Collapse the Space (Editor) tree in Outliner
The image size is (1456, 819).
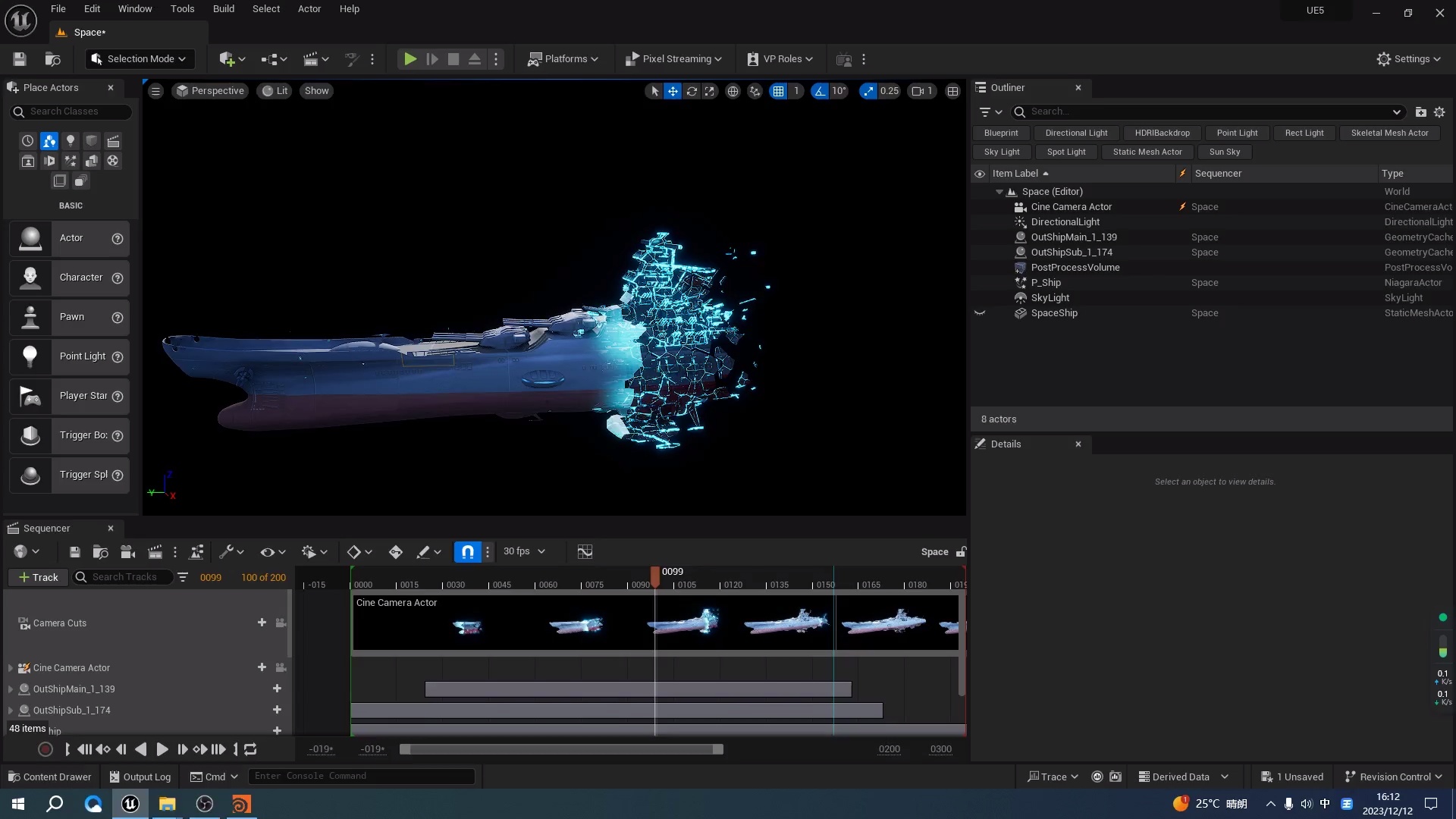pyautogui.click(x=999, y=191)
